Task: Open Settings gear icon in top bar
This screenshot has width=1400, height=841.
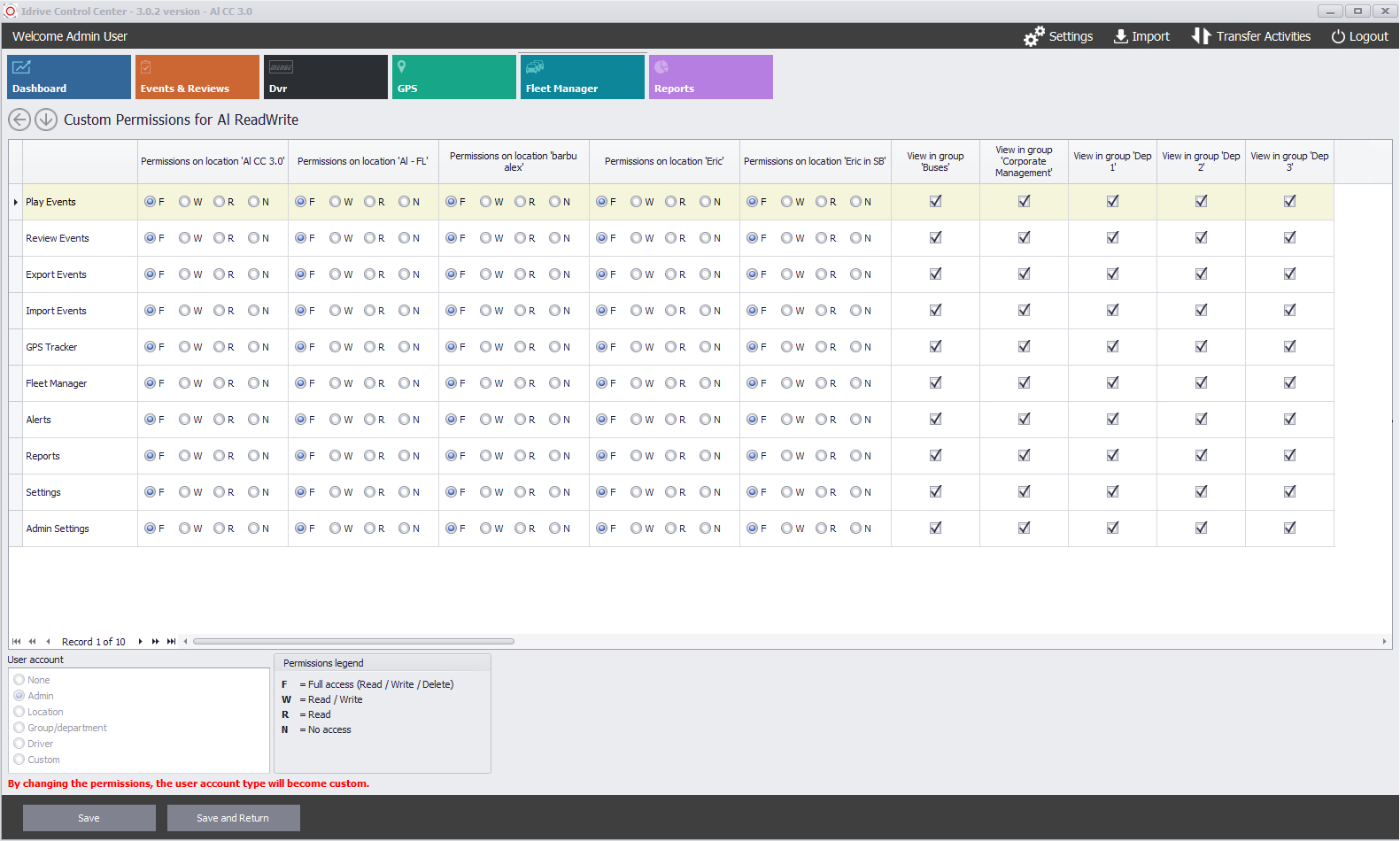Action: coord(1033,36)
